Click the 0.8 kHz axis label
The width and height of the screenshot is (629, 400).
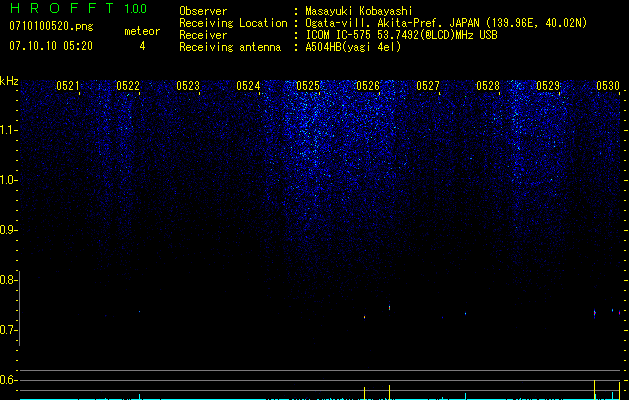point(7,280)
